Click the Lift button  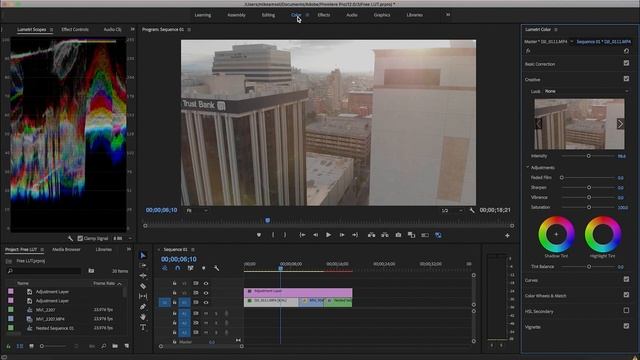point(371,235)
